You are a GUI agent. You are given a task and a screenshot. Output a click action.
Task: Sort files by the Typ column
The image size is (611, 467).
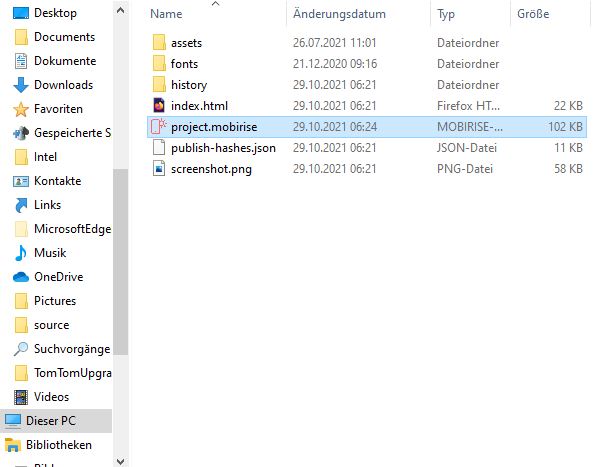click(446, 14)
